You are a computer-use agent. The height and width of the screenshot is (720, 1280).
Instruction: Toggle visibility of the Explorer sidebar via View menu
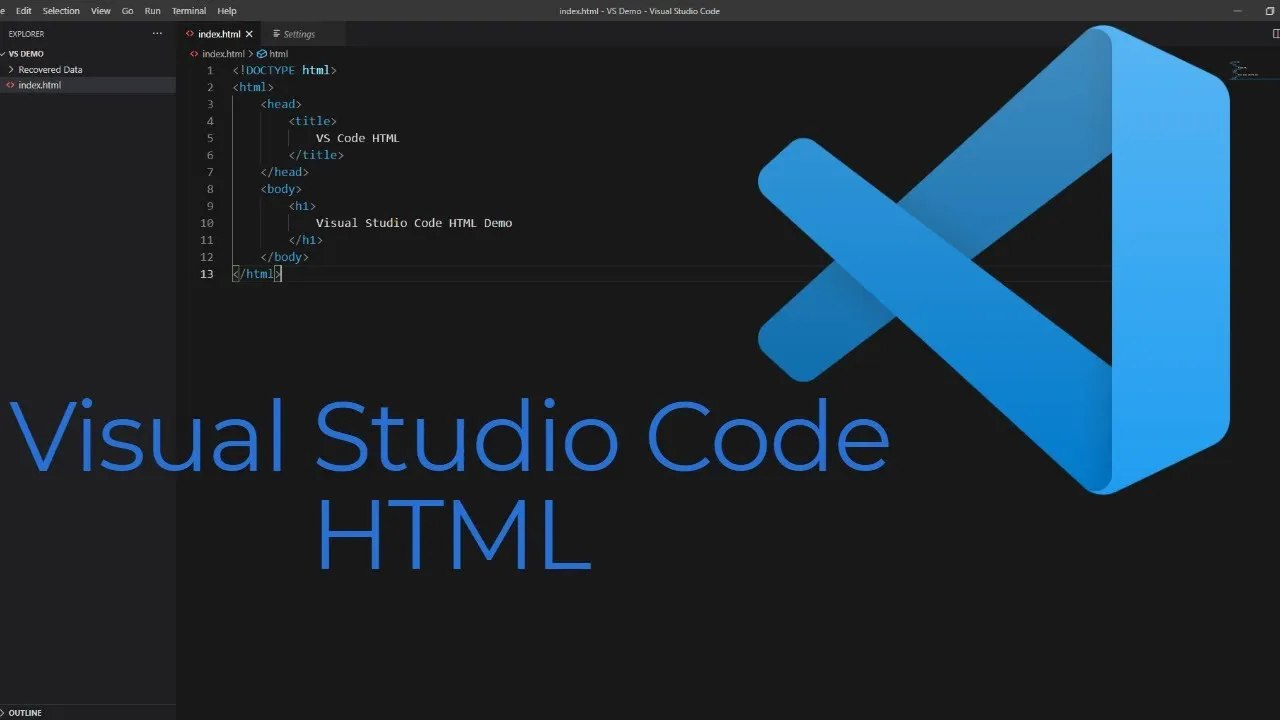click(x=100, y=11)
